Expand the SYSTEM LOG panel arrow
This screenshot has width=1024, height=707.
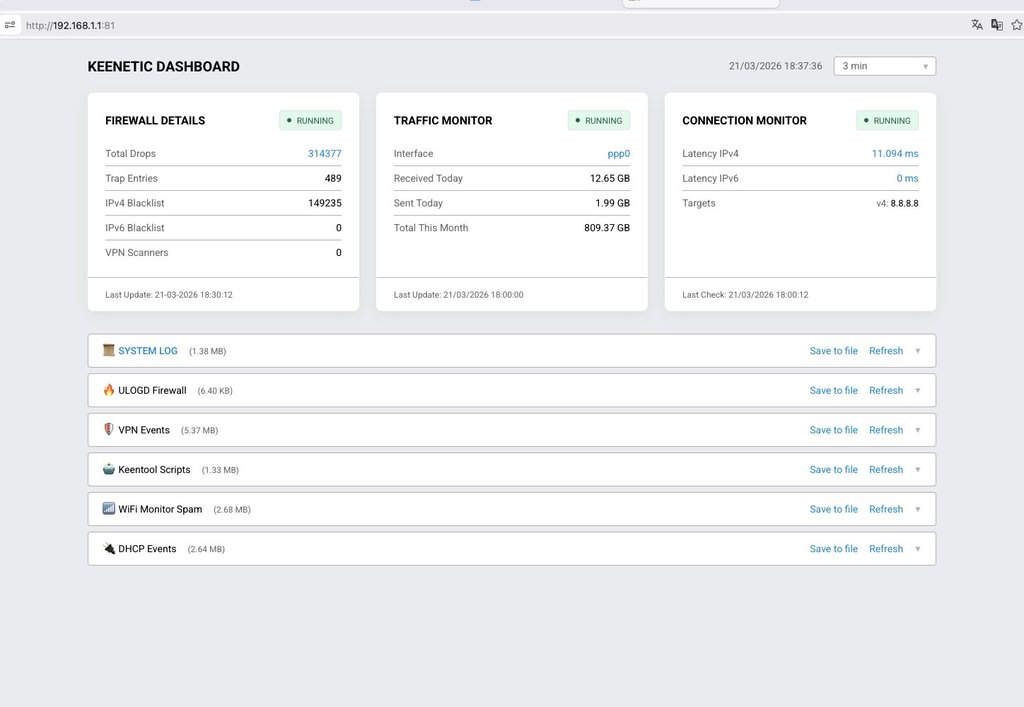coord(918,351)
